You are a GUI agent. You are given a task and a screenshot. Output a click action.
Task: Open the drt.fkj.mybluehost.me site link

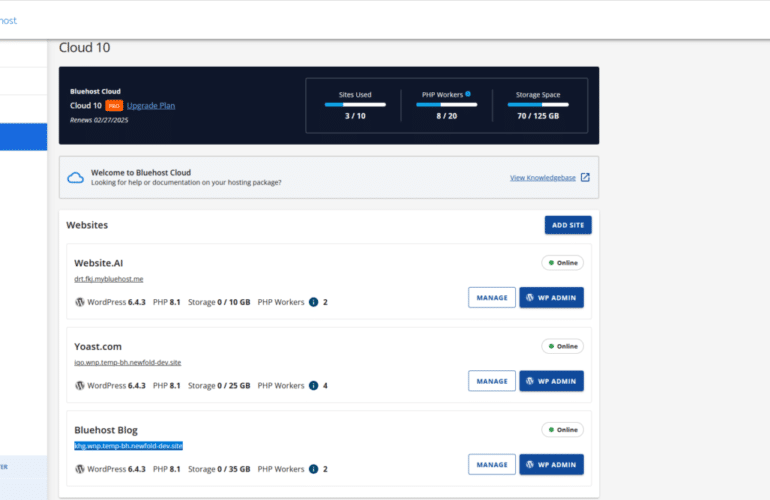[109, 279]
